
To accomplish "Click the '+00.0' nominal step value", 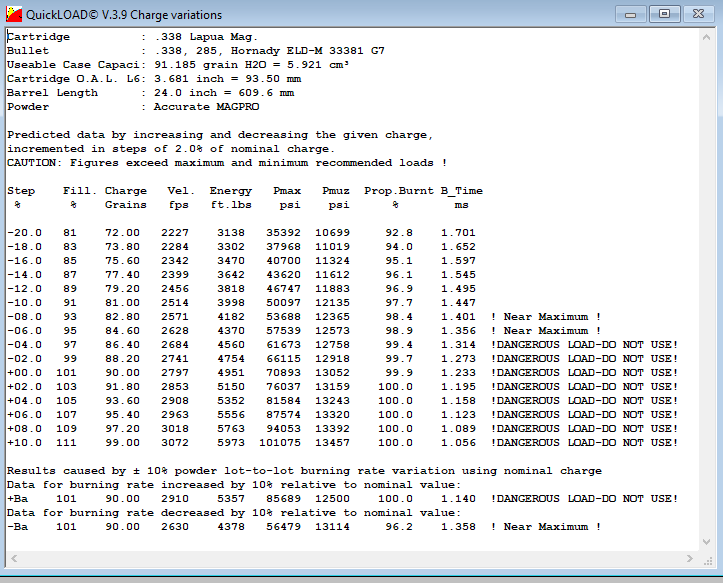I will (24, 373).
